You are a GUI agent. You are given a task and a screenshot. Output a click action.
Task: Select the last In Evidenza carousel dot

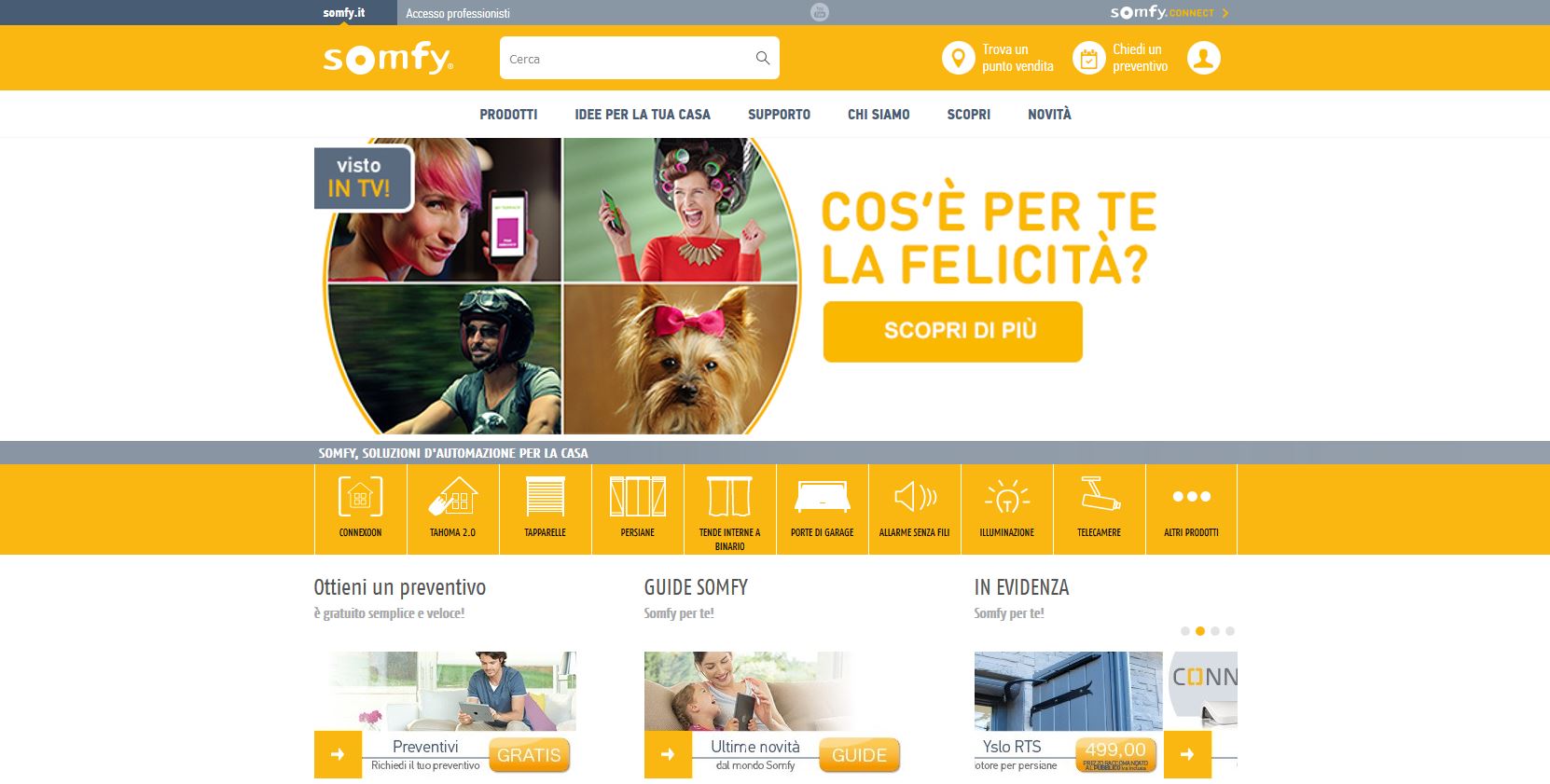click(x=1230, y=631)
